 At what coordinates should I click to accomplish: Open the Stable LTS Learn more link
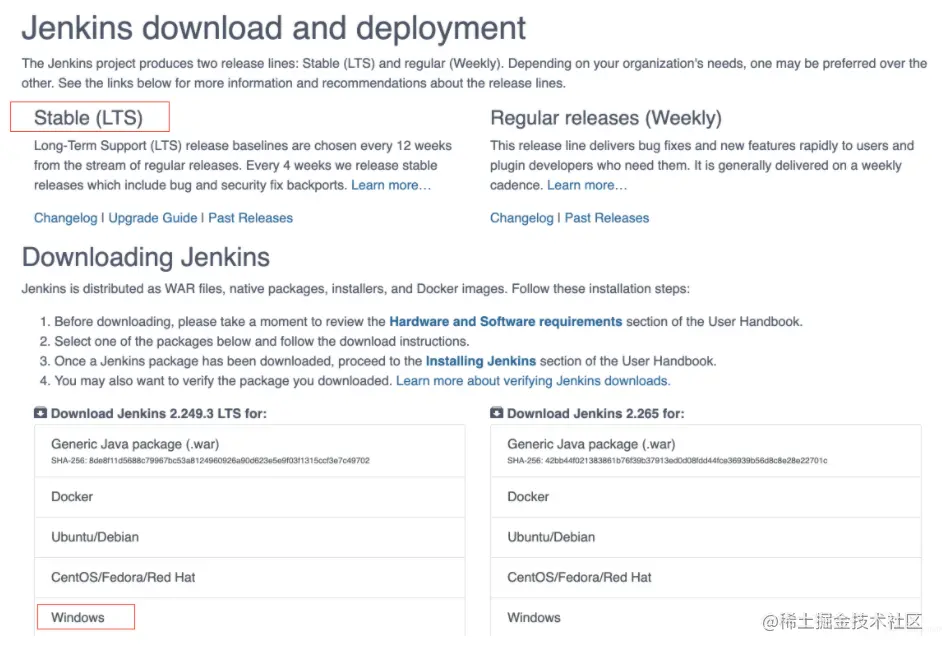[391, 185]
